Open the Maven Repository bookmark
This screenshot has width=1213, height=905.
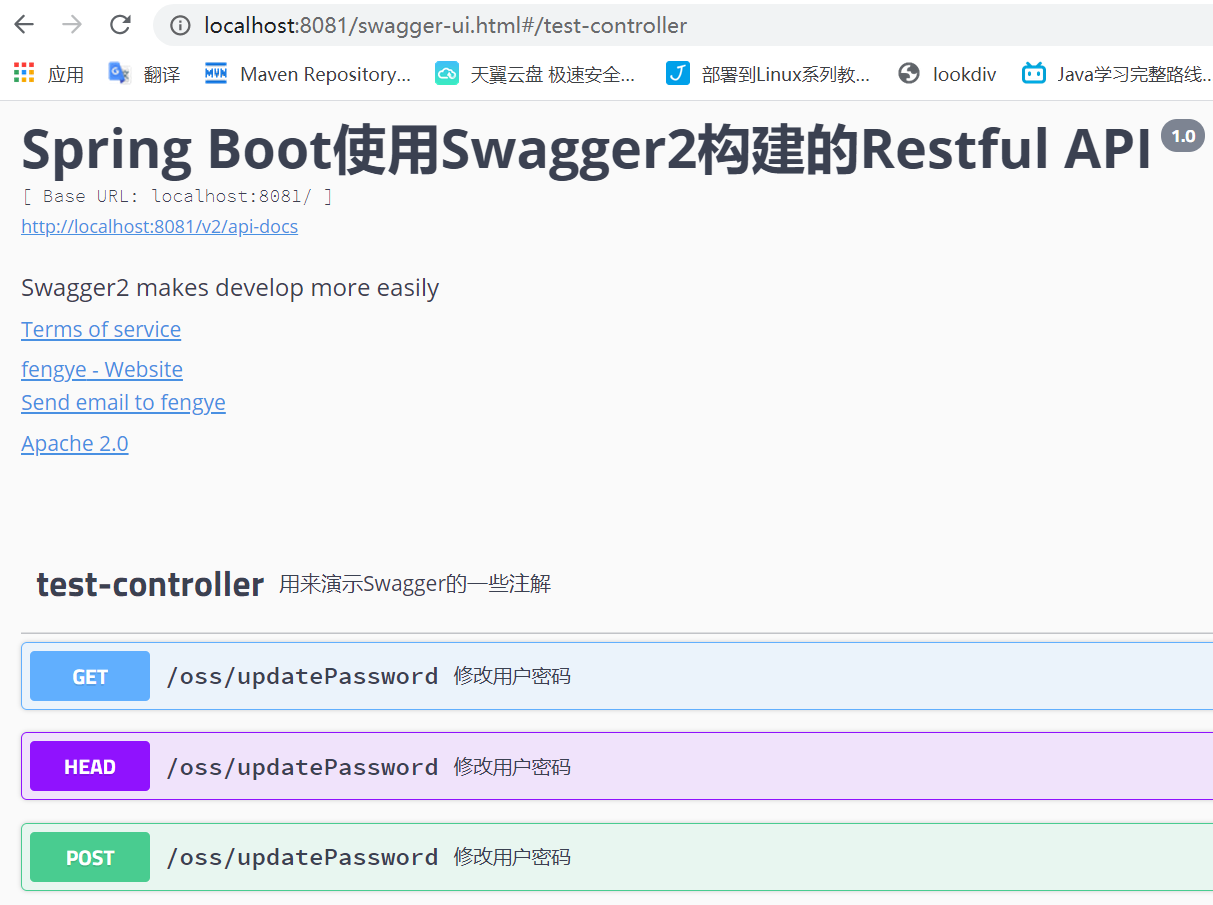[x=307, y=73]
